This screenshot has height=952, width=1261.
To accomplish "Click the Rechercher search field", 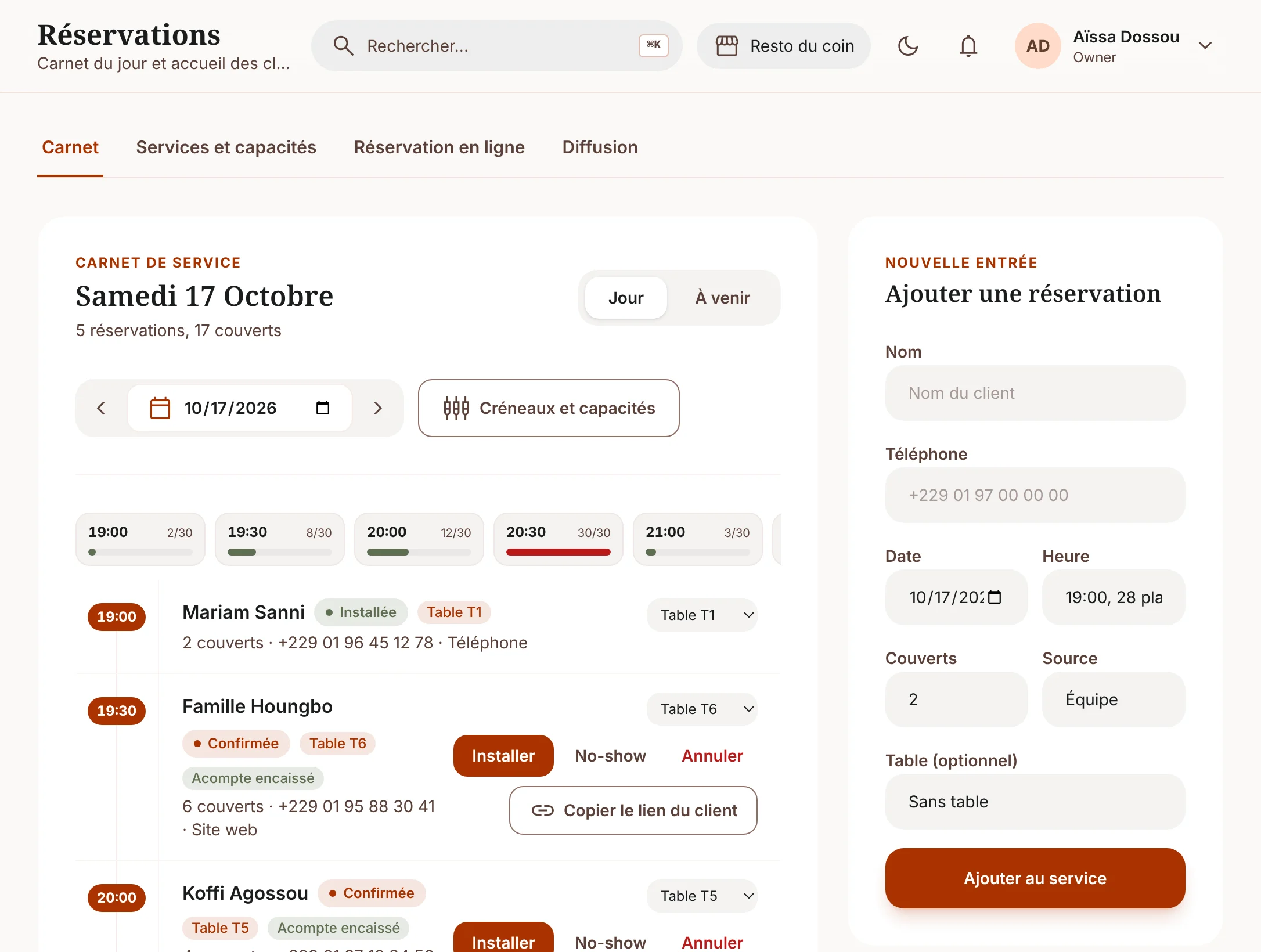I will pos(496,46).
